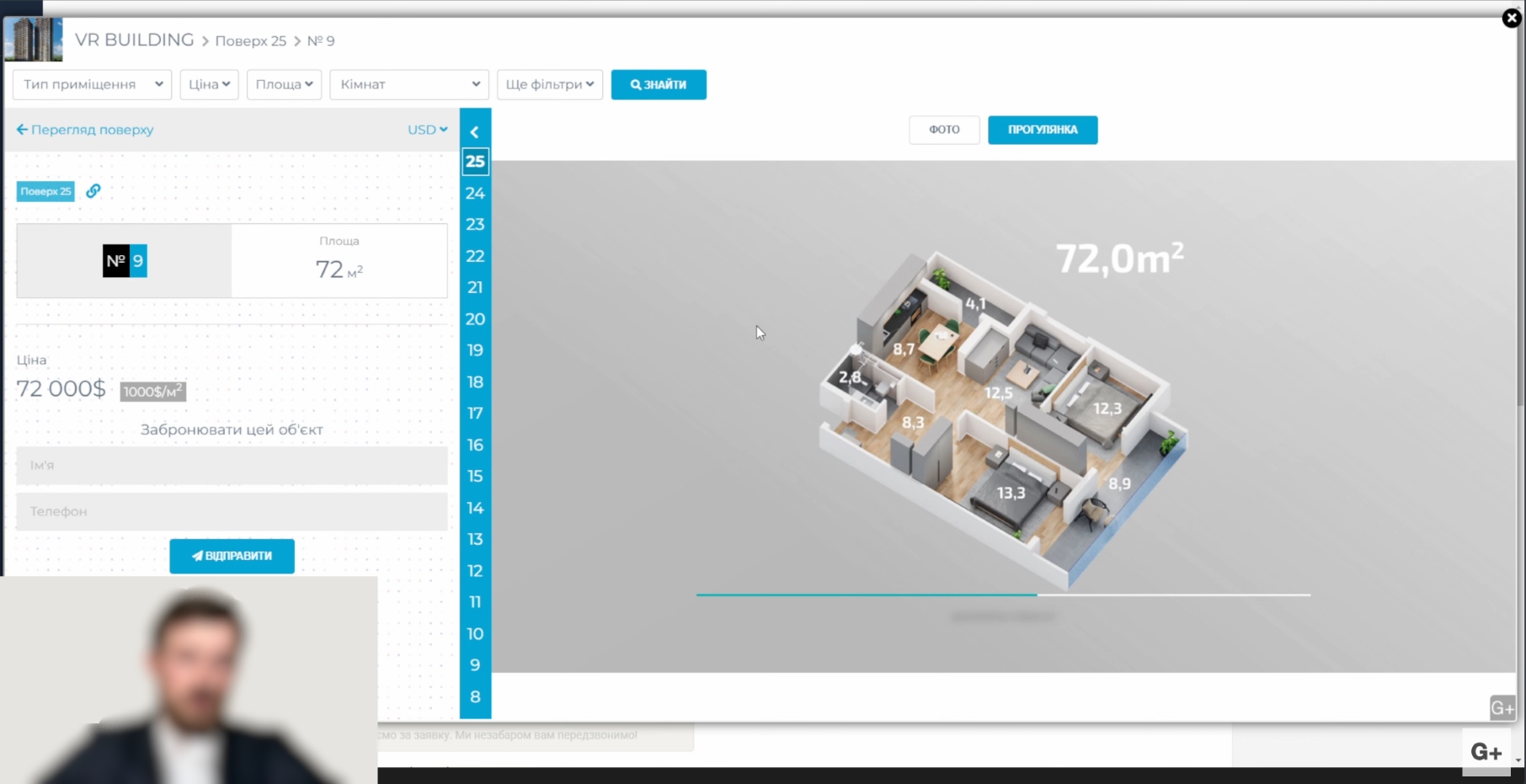
Task: Click the 72,0m² area label on the plan
Action: [x=1119, y=259]
